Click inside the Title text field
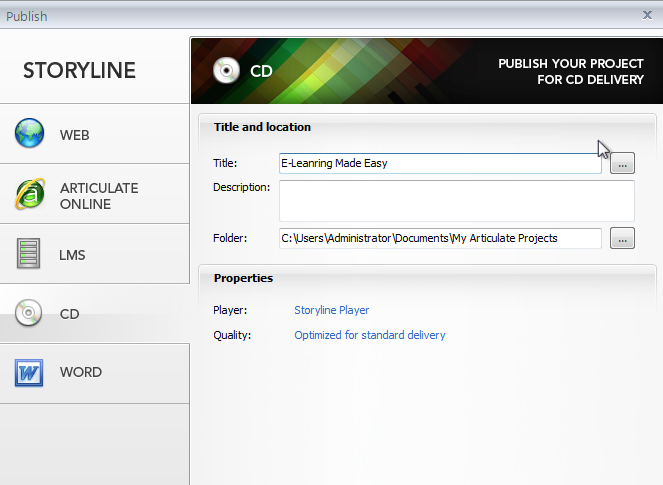The height and width of the screenshot is (485, 663). [x=440, y=163]
